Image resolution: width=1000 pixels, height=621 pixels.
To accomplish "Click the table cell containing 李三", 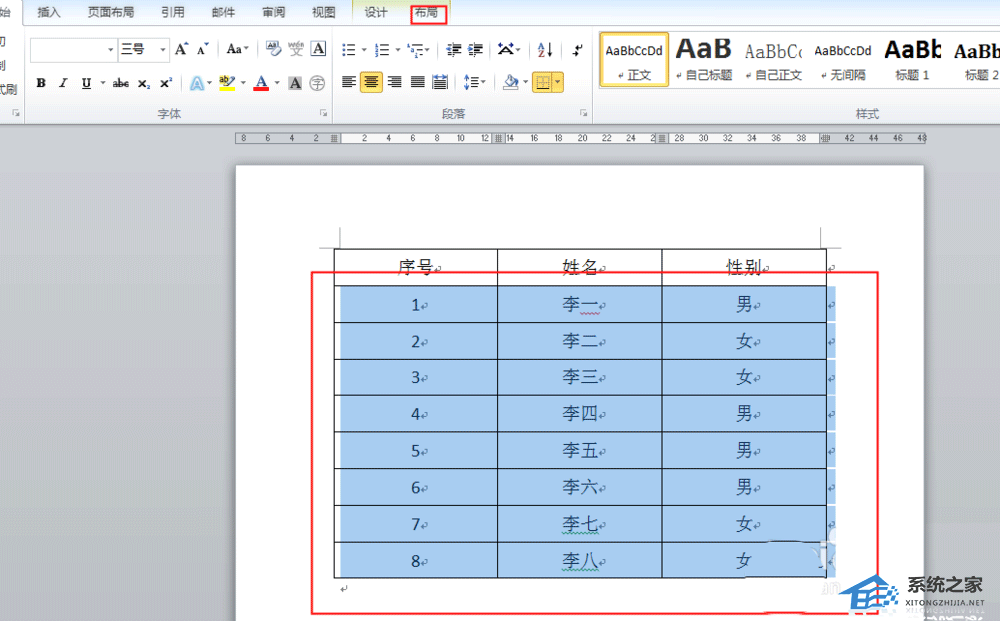I will 580,377.
